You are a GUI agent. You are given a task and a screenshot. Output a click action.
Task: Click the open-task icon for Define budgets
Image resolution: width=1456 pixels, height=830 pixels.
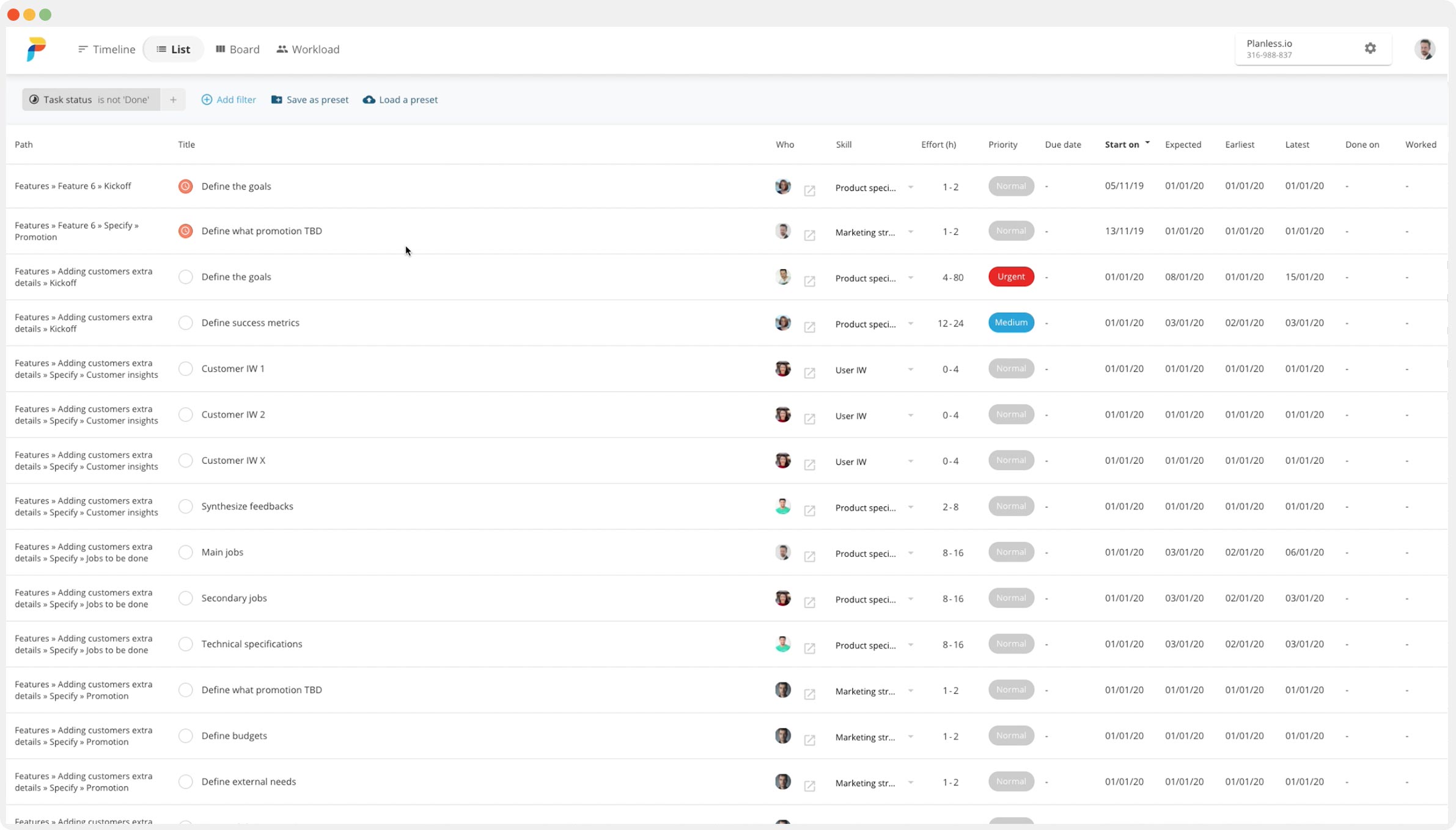click(809, 740)
